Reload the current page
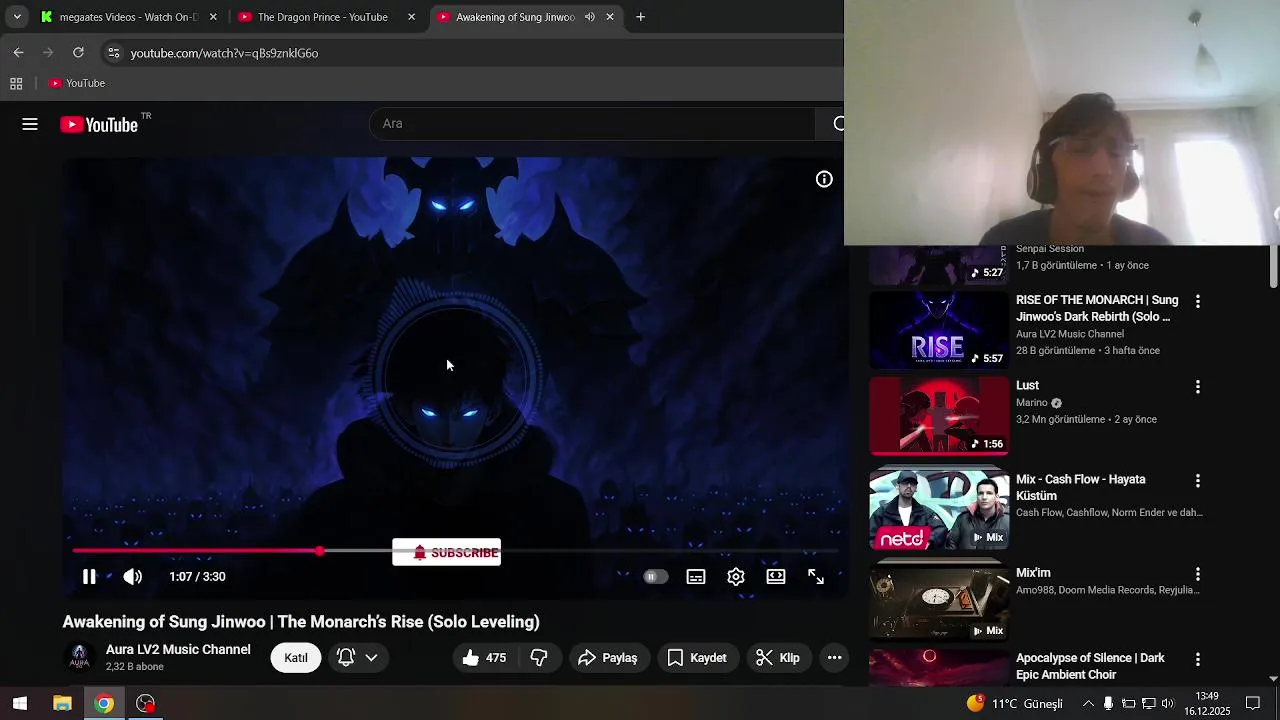This screenshot has height=720, width=1280. tap(78, 52)
